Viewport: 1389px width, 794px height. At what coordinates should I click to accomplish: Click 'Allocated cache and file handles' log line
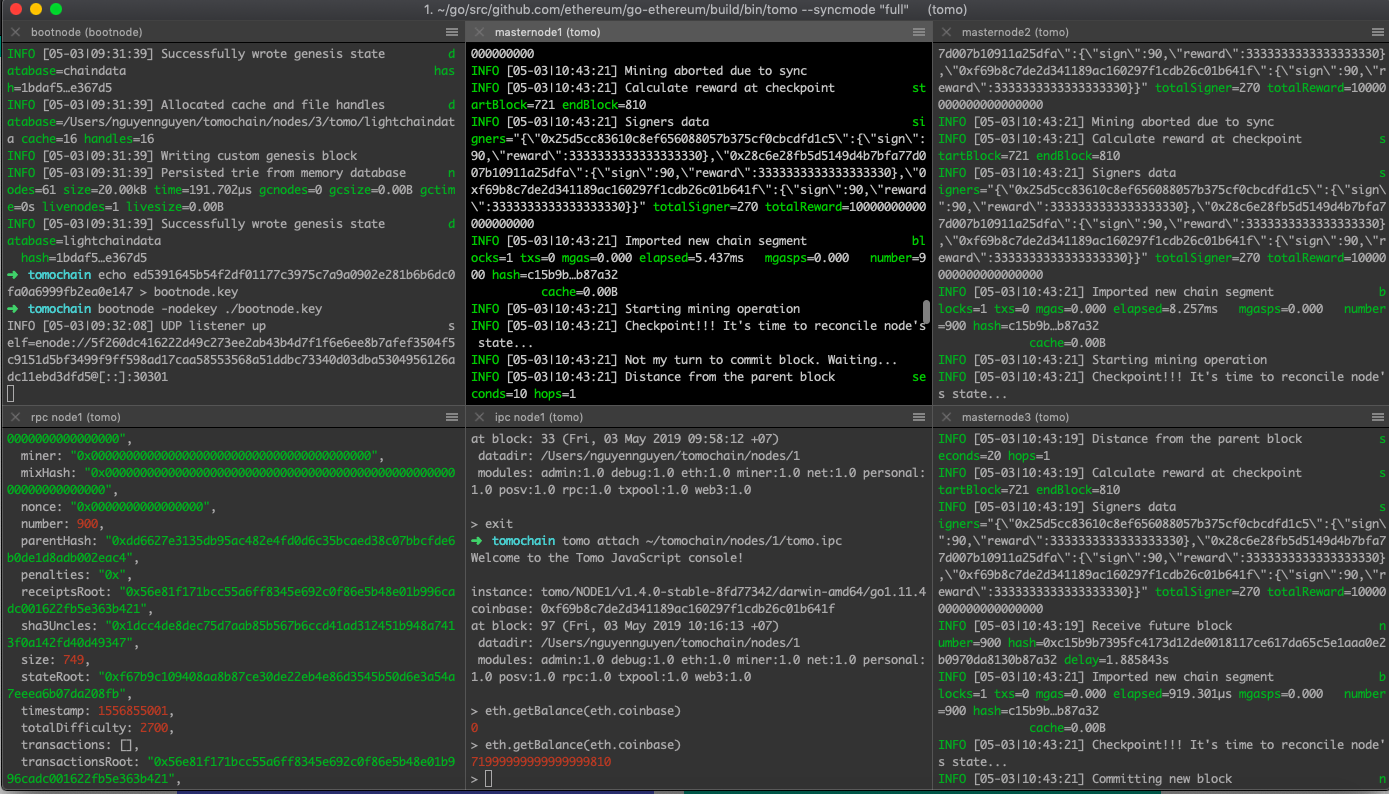tap(272, 105)
